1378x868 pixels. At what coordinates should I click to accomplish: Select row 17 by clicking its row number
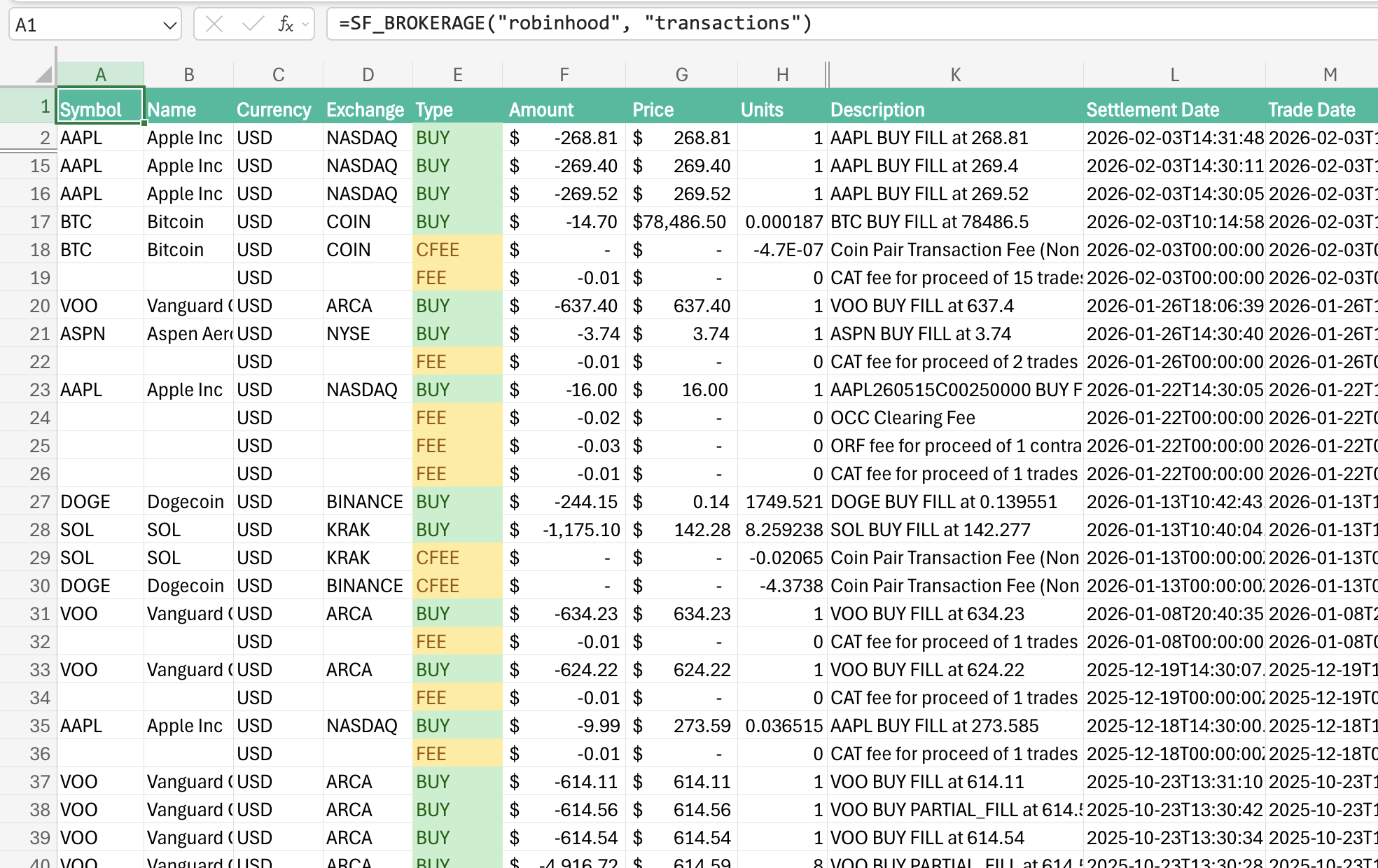coord(40,221)
